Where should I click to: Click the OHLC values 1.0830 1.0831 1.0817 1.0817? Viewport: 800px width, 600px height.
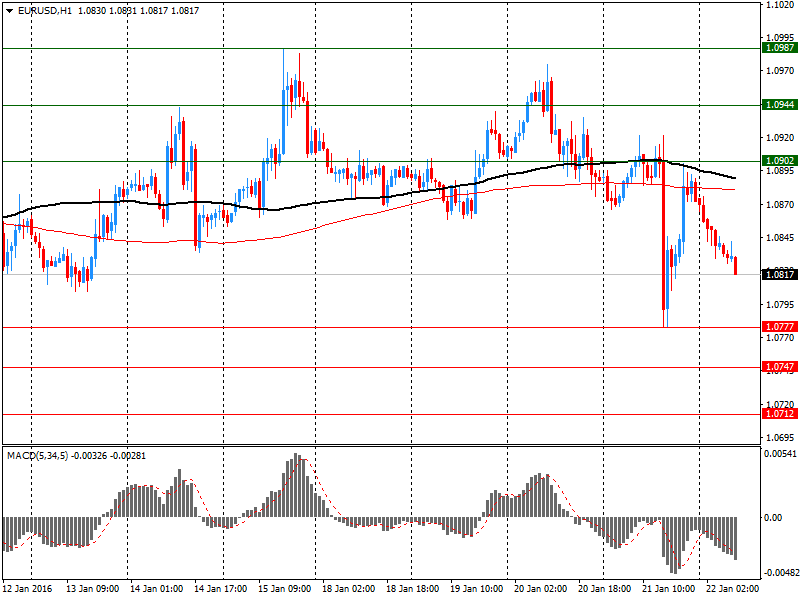click(x=138, y=11)
